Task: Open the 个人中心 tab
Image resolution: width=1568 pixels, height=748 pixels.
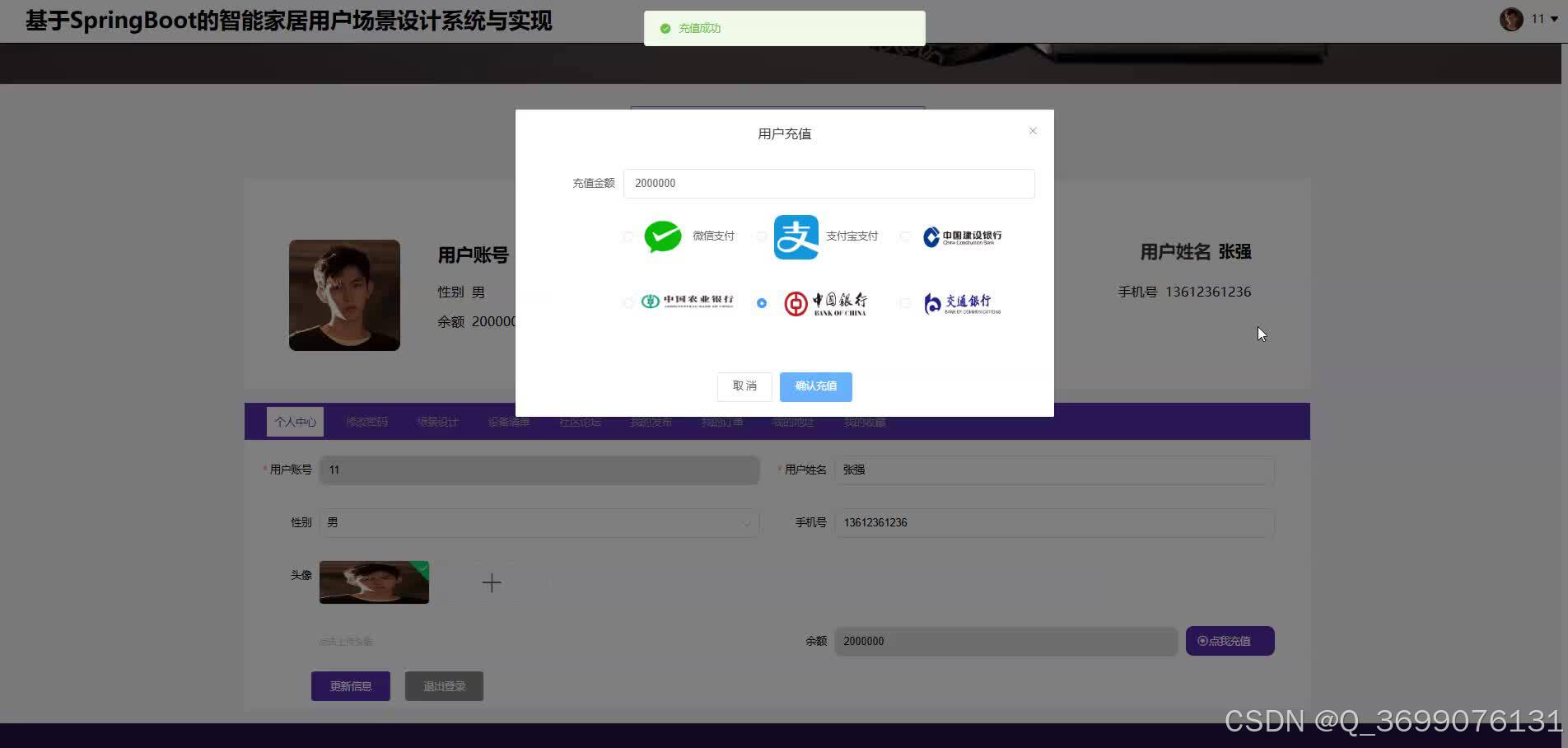Action: [x=295, y=422]
